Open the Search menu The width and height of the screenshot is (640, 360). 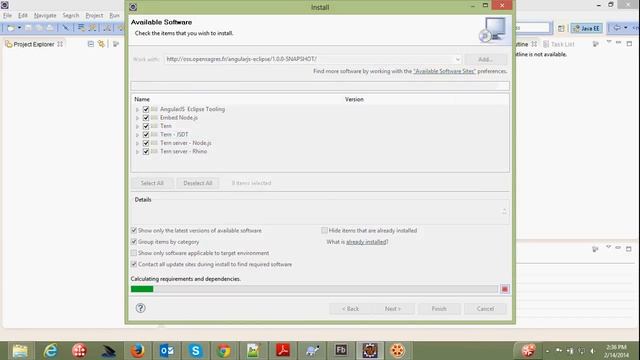71,16
